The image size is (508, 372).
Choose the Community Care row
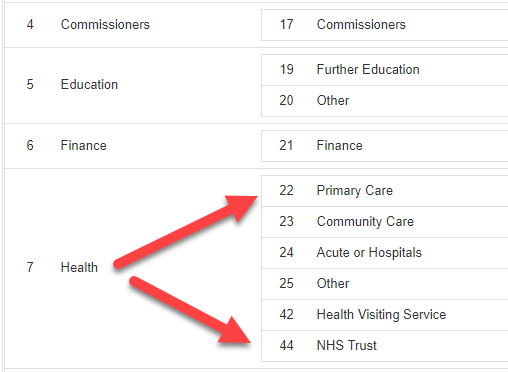385,222
